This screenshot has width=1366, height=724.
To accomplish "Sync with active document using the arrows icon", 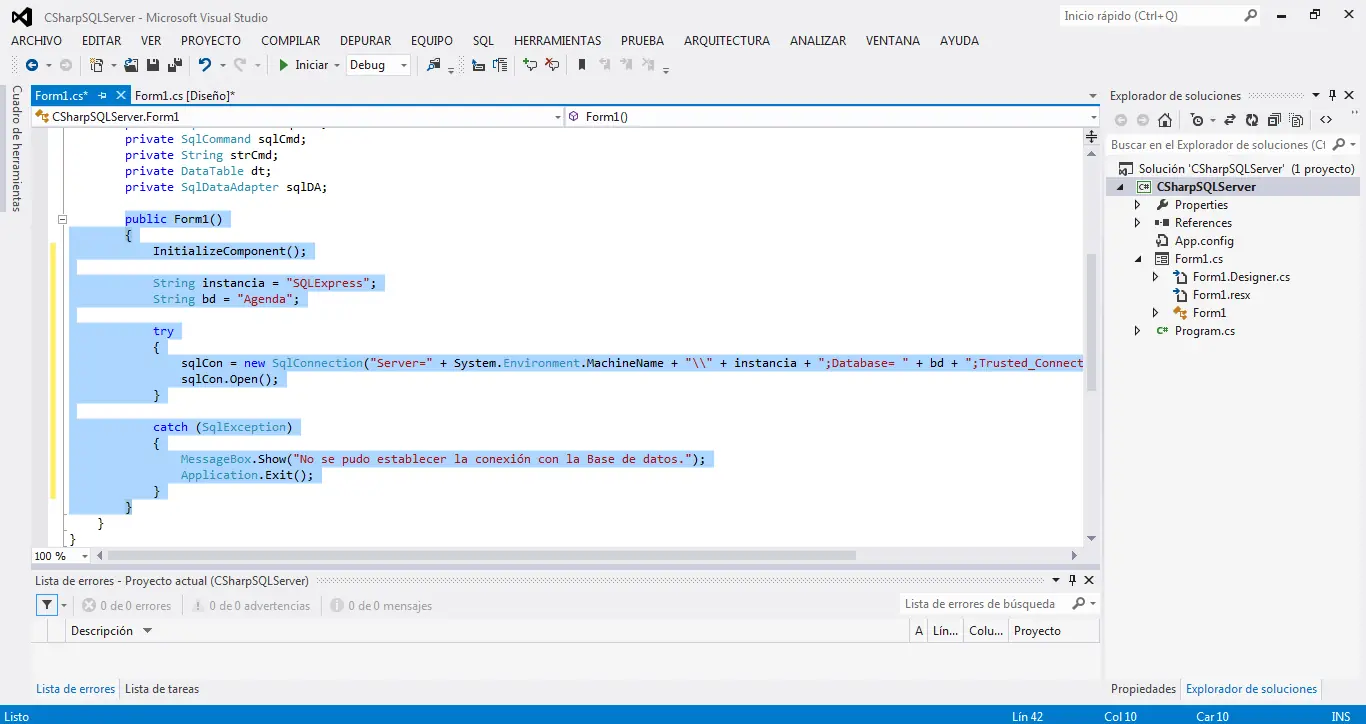I will pos(1229,120).
